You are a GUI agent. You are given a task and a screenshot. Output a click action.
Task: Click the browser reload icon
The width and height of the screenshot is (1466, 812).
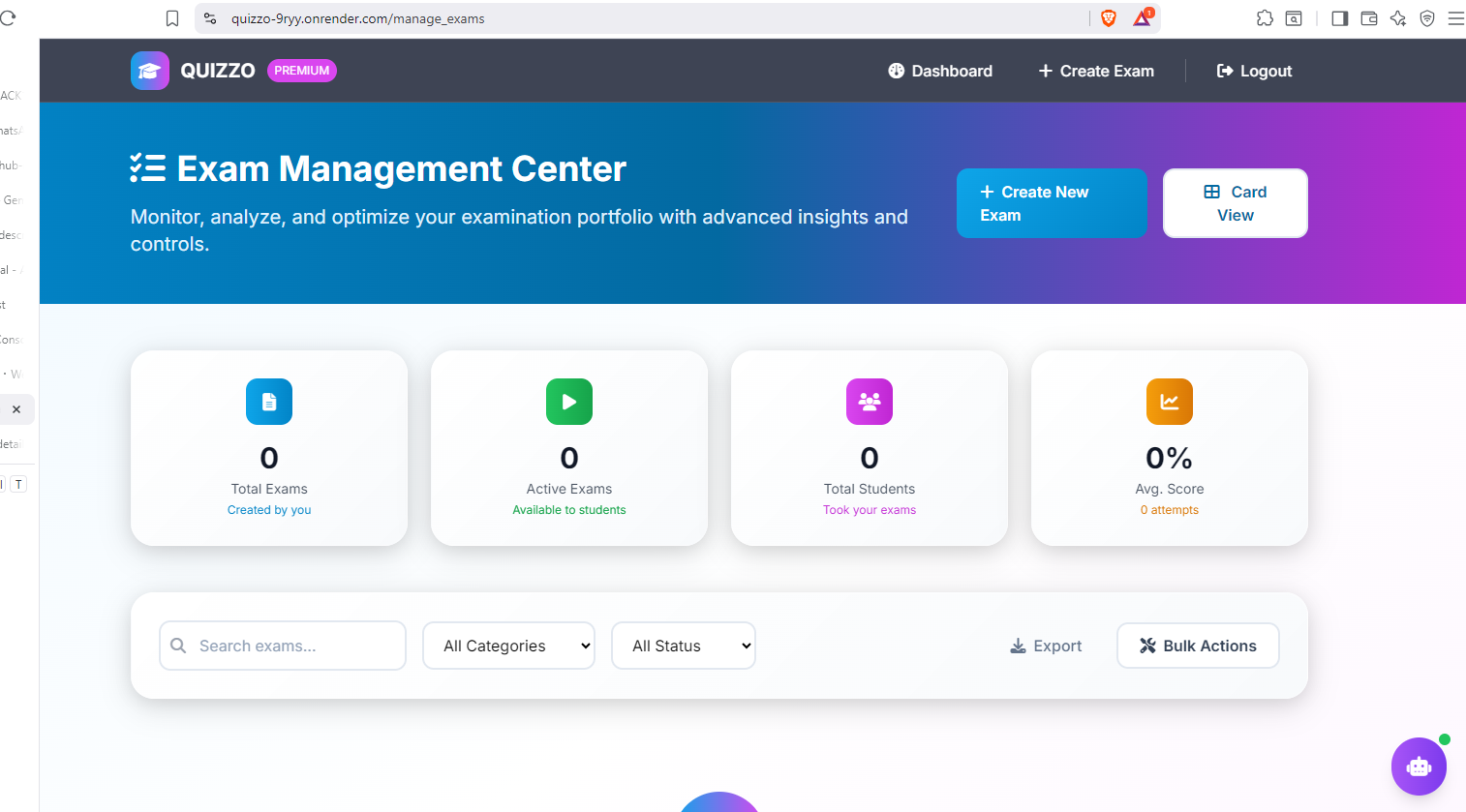coord(8,18)
